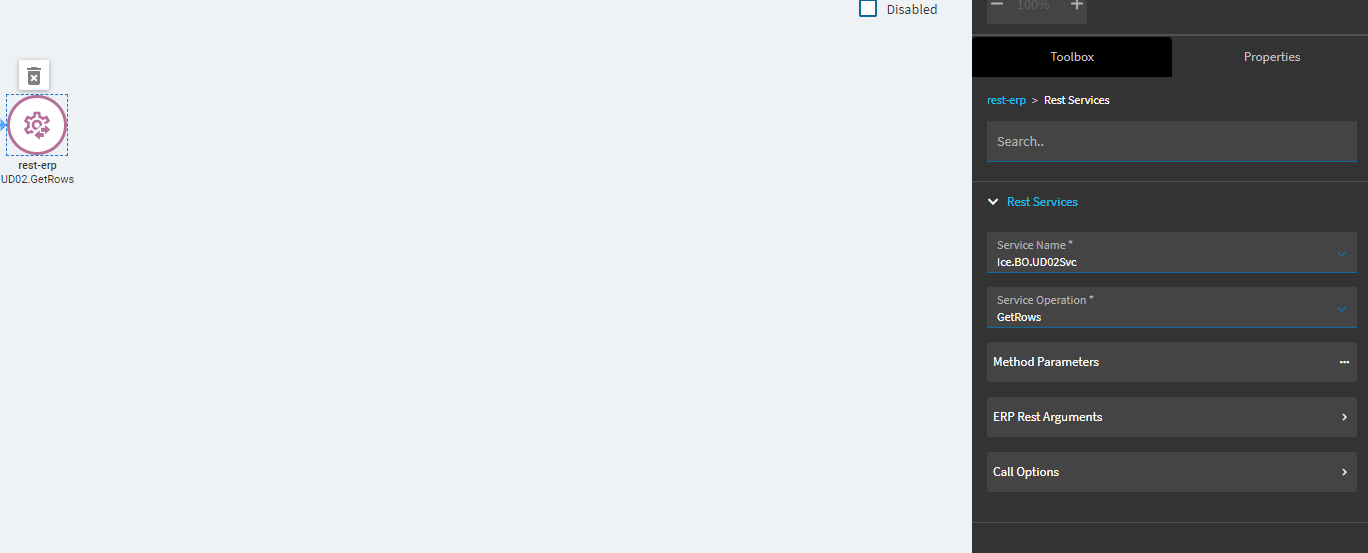Open the Service Operation dropdown arrow
Screen dimensions: 1368x553
1342,309
